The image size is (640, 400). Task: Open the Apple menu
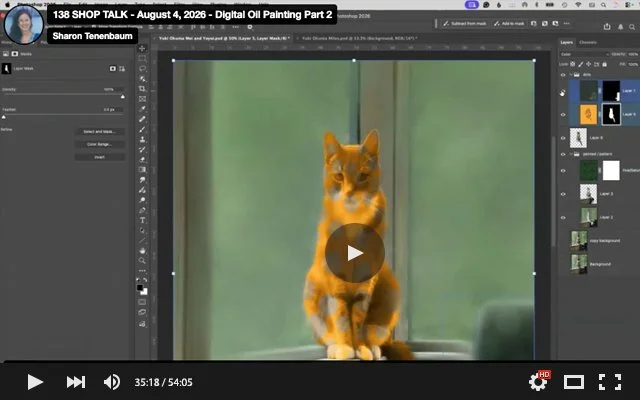click(7, 4)
